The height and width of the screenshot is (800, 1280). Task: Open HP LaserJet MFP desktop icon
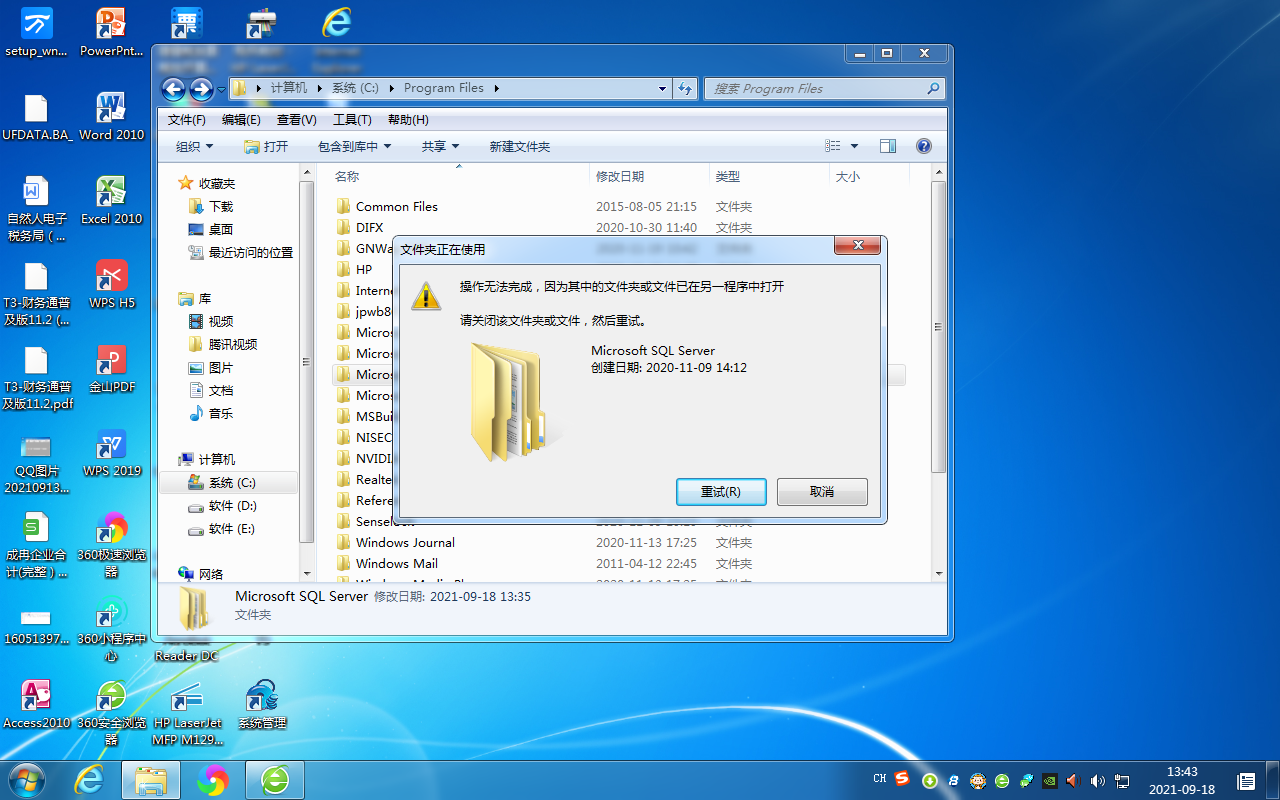[x=187, y=712]
